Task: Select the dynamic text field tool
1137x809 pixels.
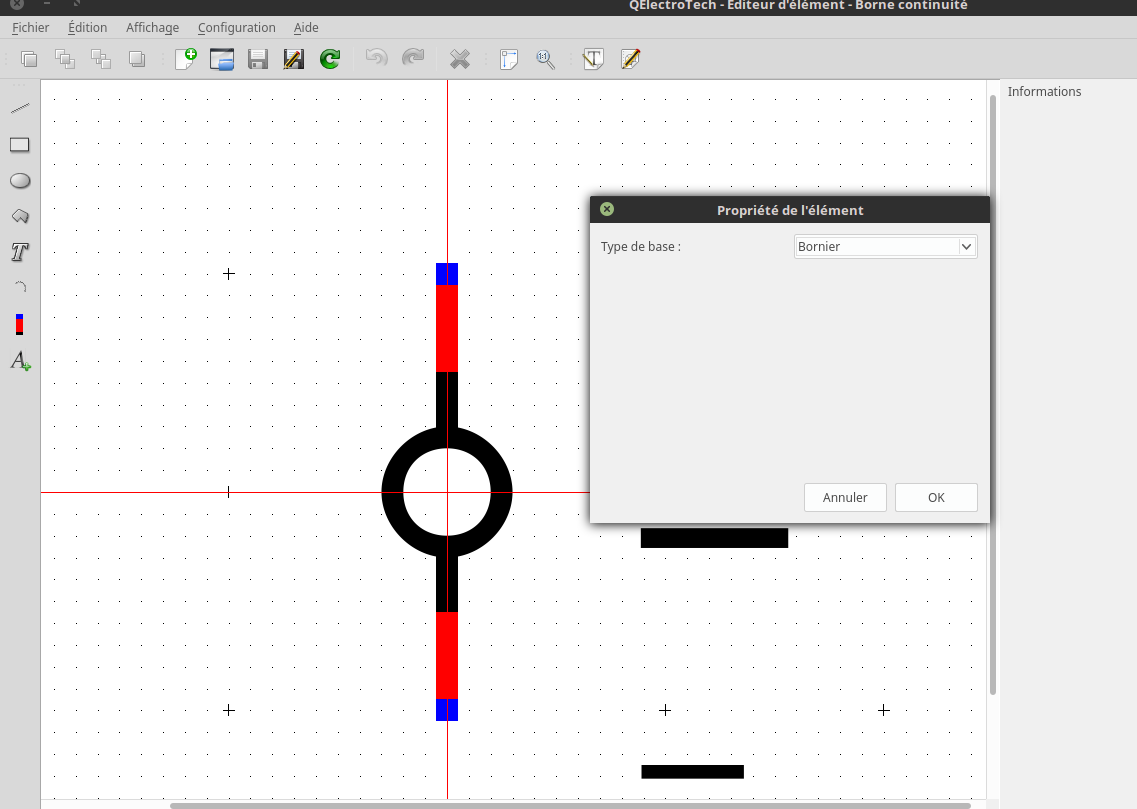Action: coord(20,361)
